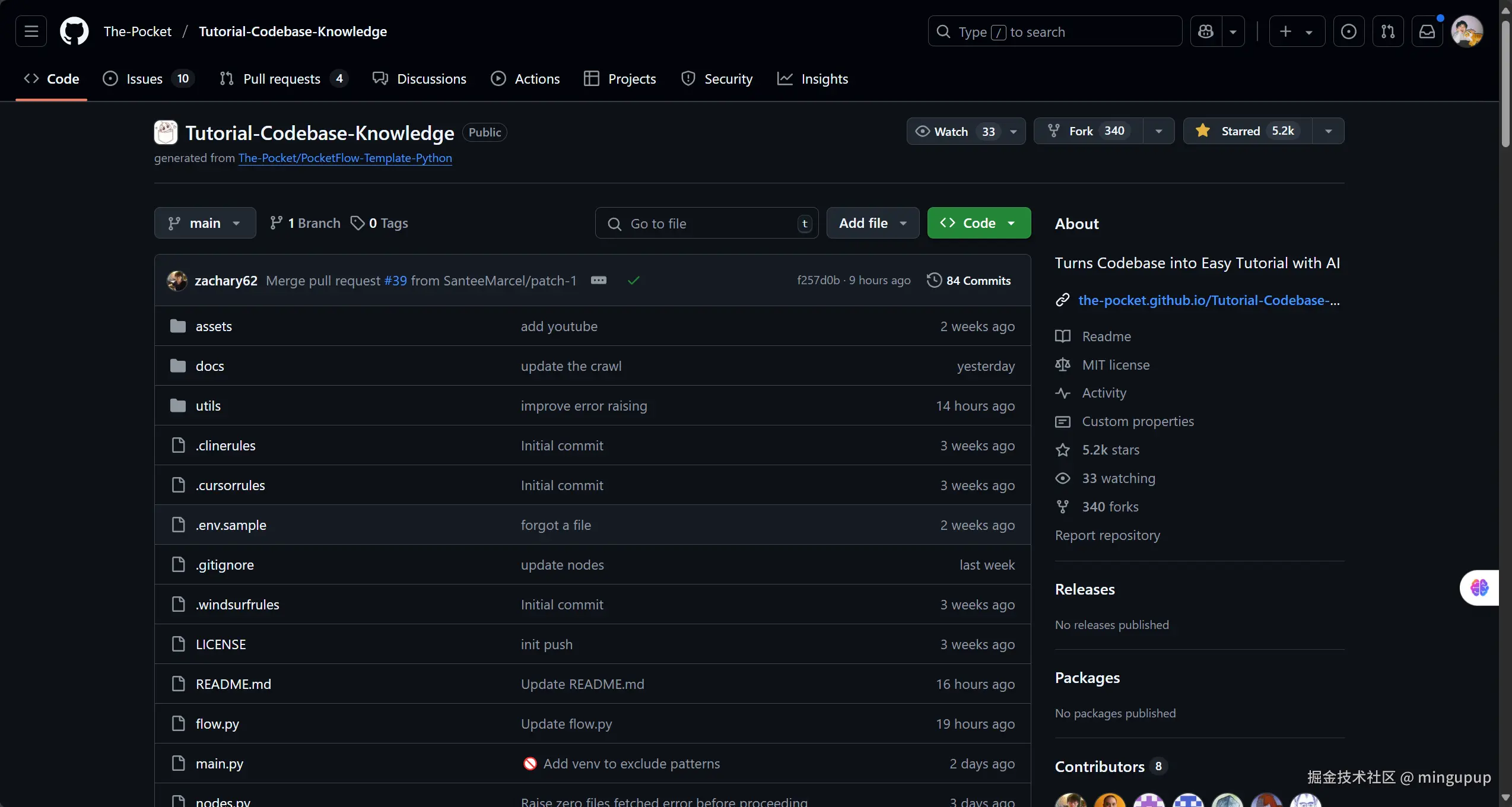Click zachary62's commit author avatar
Viewport: 1512px width, 807px height.
coord(177,280)
